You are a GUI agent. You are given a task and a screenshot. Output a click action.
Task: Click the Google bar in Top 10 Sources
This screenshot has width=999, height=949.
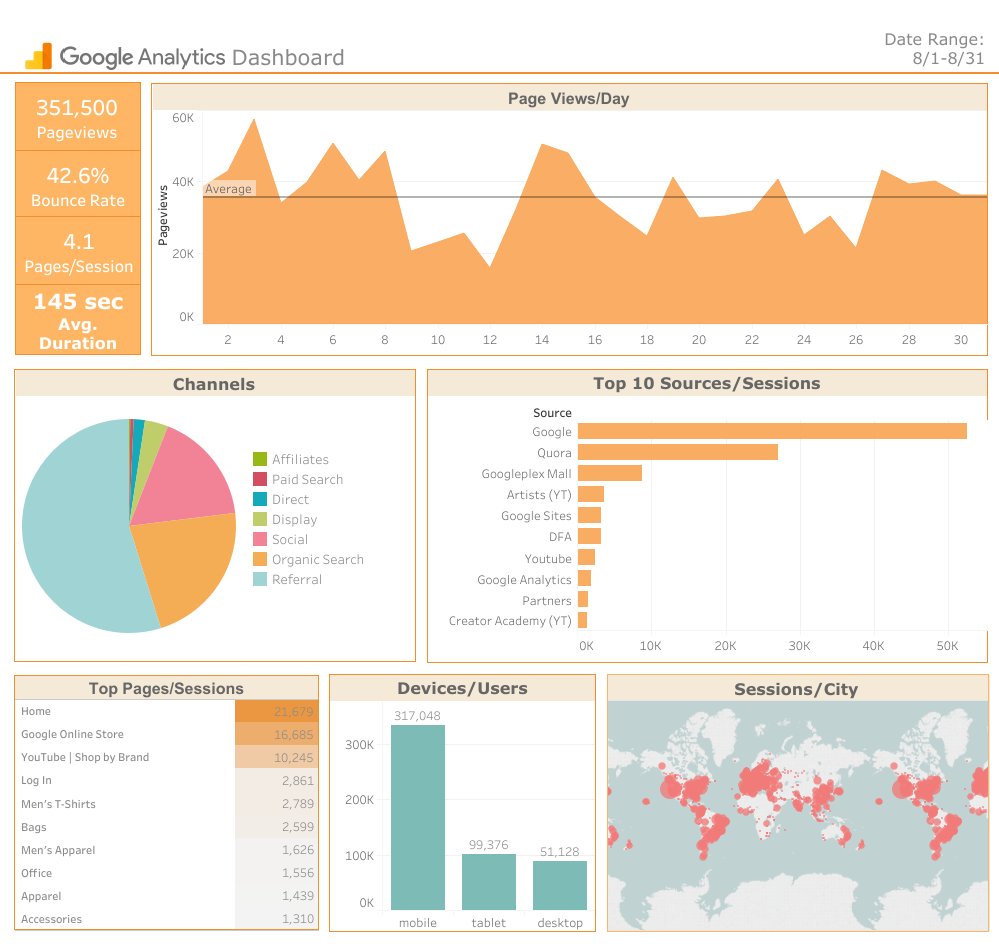[x=770, y=431]
